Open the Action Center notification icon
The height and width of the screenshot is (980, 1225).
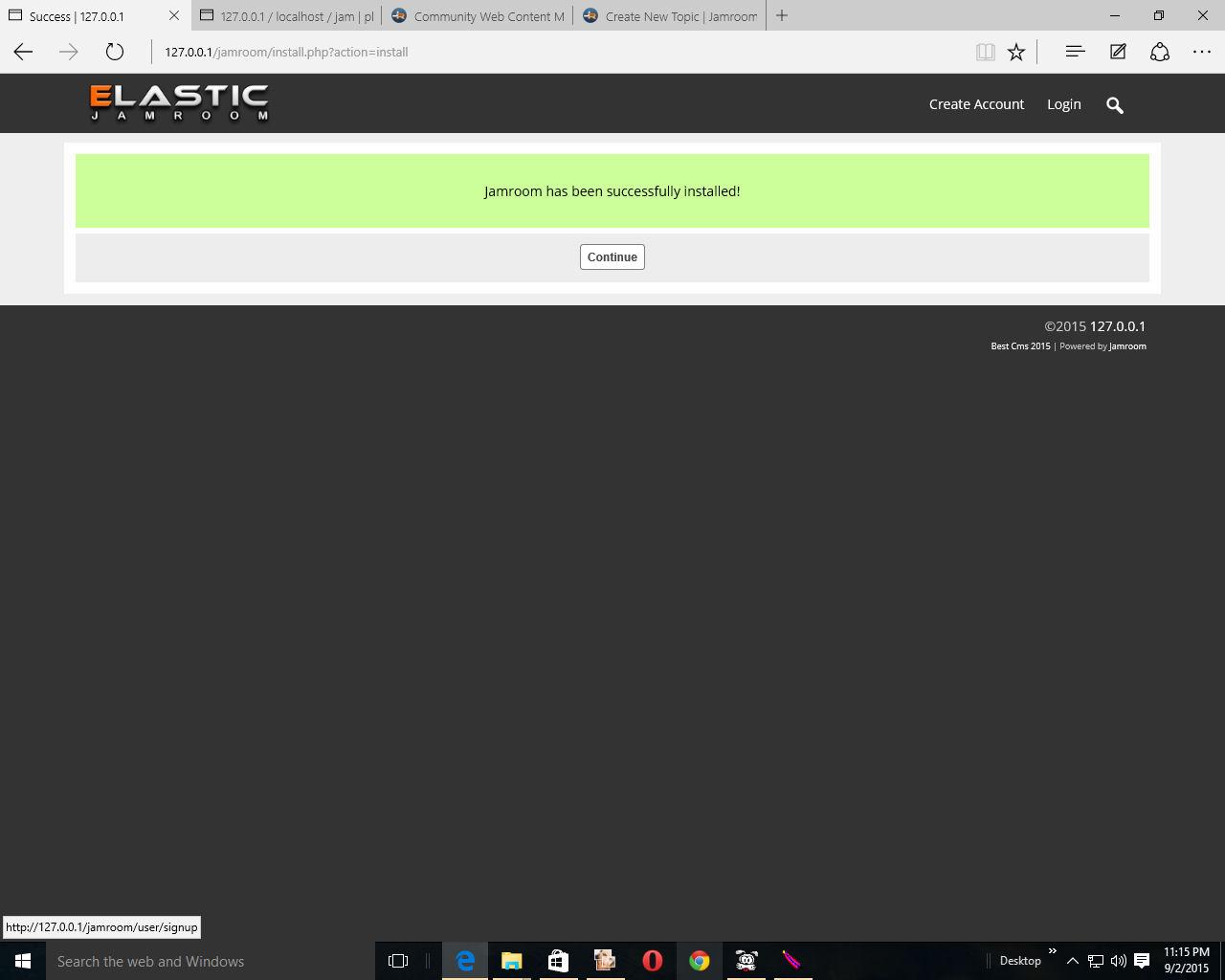coord(1142,961)
